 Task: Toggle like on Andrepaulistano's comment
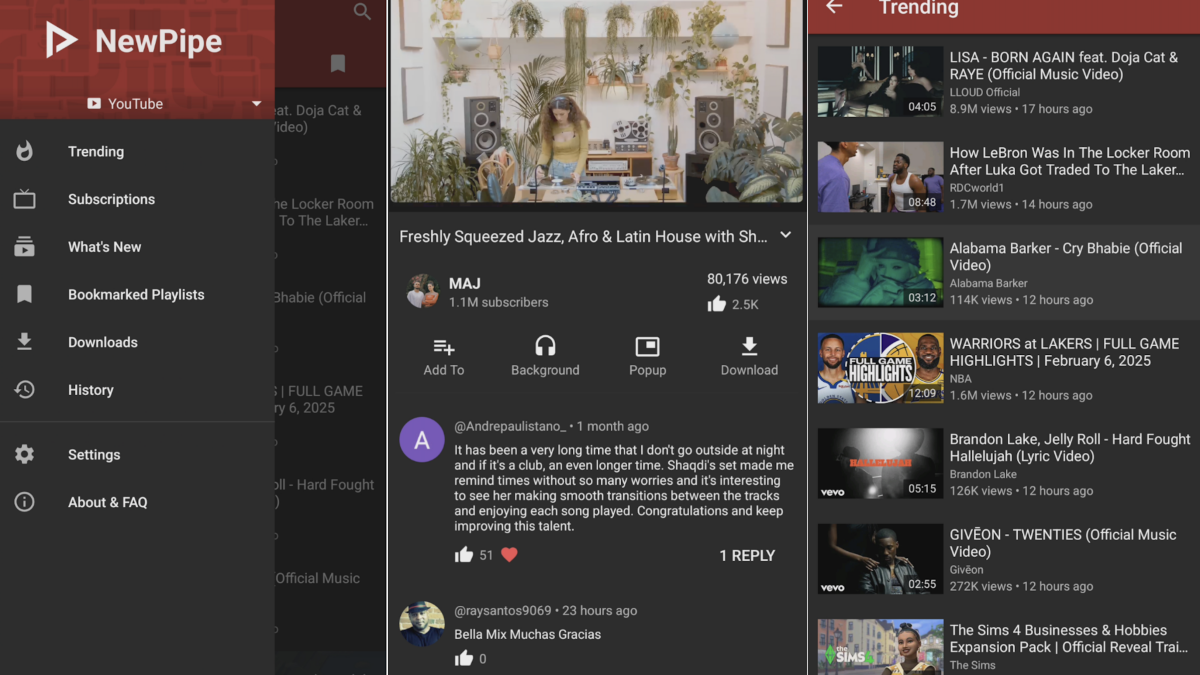tap(464, 554)
